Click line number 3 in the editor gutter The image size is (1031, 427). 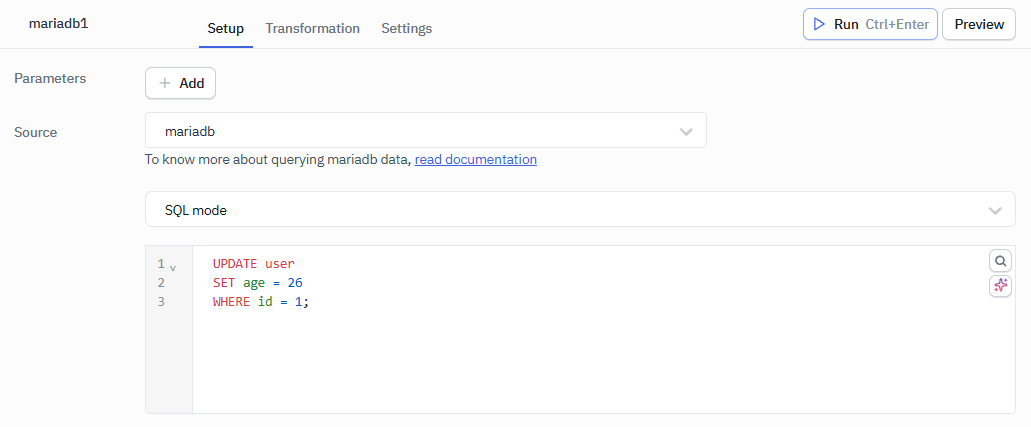(160, 301)
